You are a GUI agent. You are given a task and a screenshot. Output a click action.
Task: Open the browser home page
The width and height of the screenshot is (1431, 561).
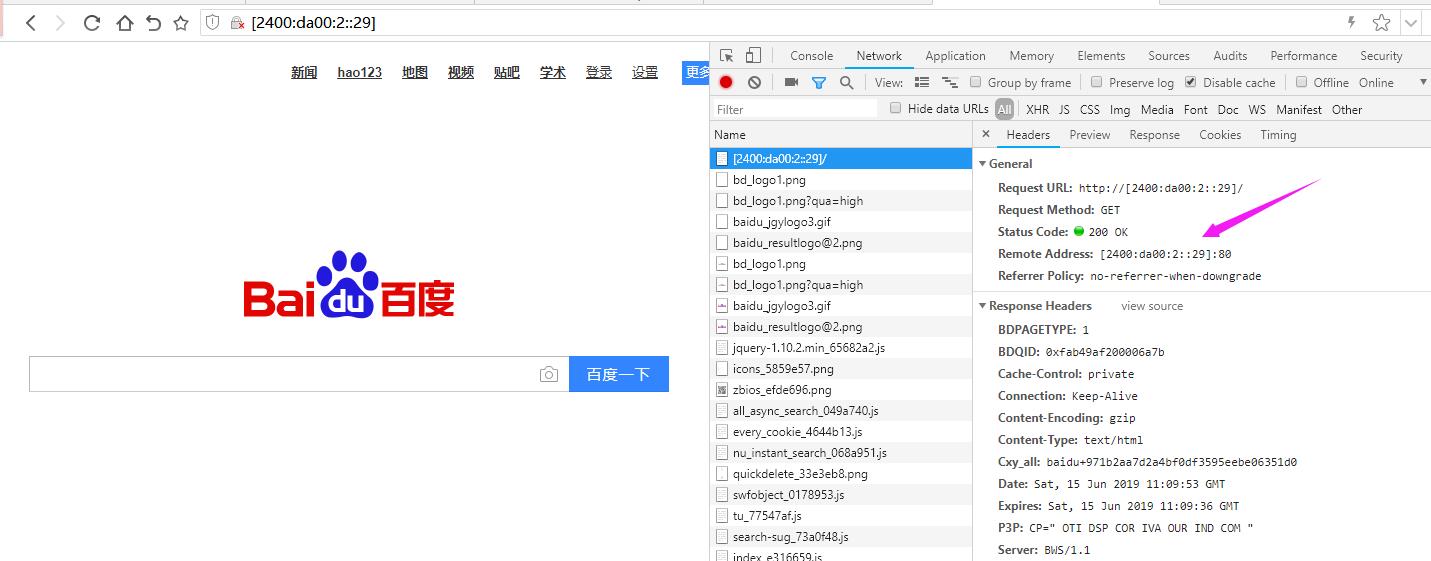tap(124, 22)
